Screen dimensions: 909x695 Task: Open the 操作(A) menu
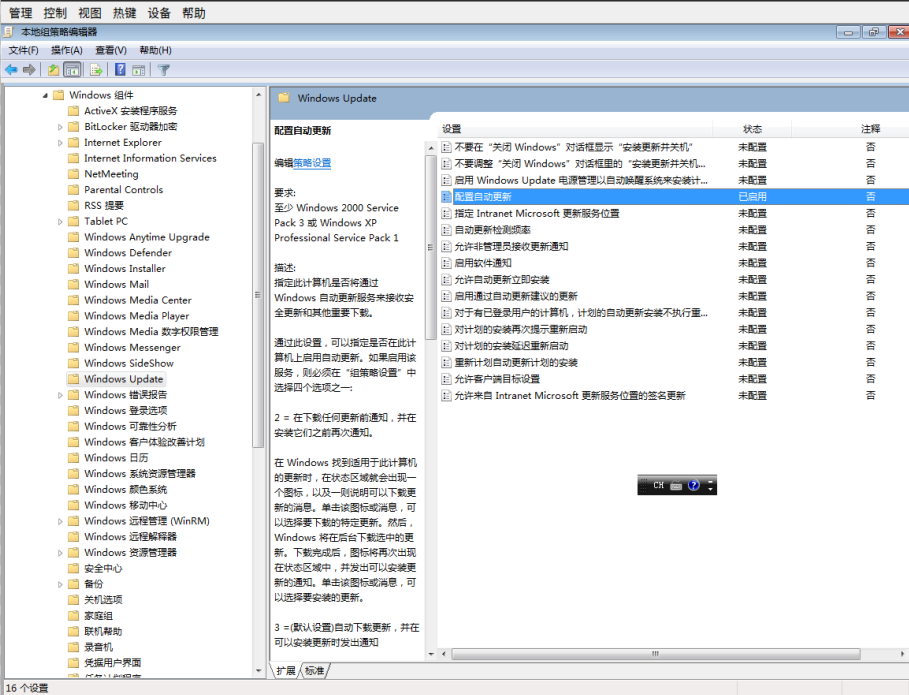coord(67,50)
